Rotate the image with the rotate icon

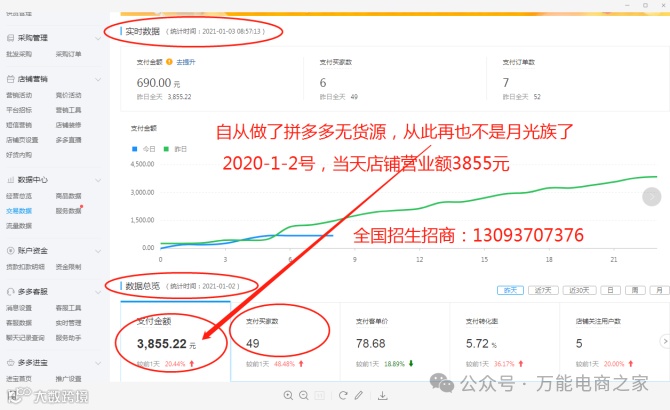point(343,395)
